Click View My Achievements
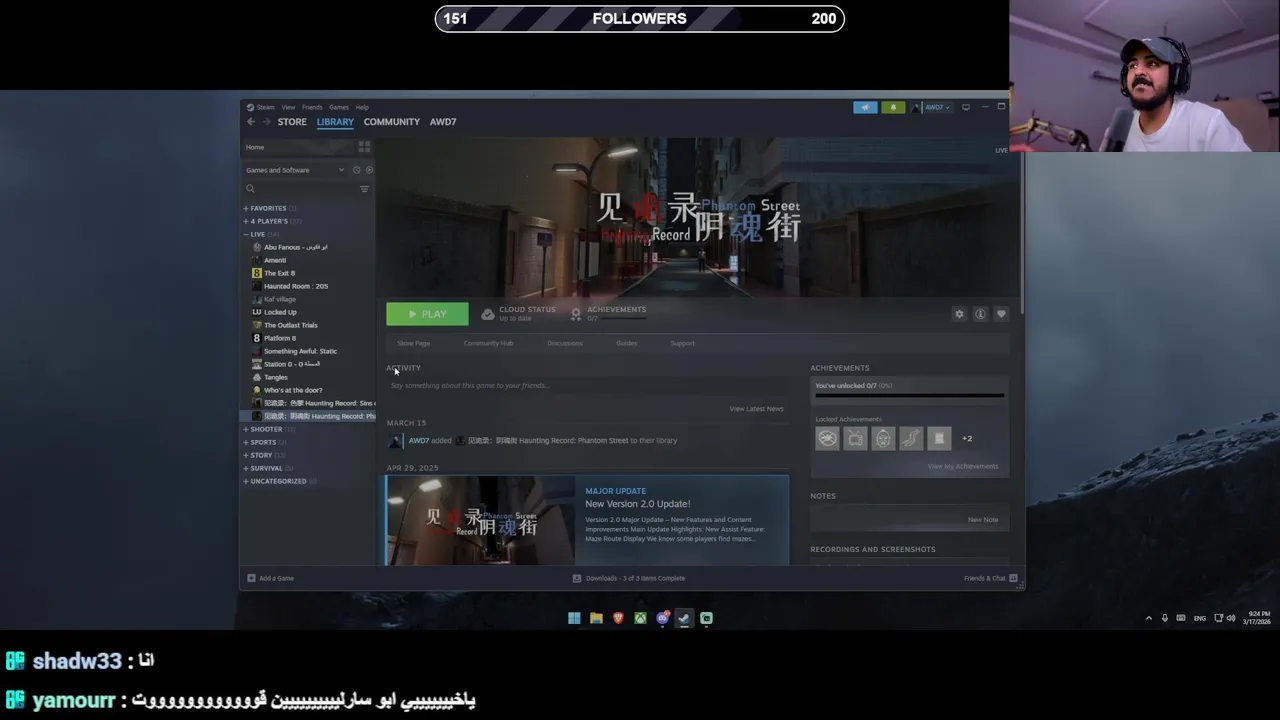The height and width of the screenshot is (720, 1280). point(962,466)
